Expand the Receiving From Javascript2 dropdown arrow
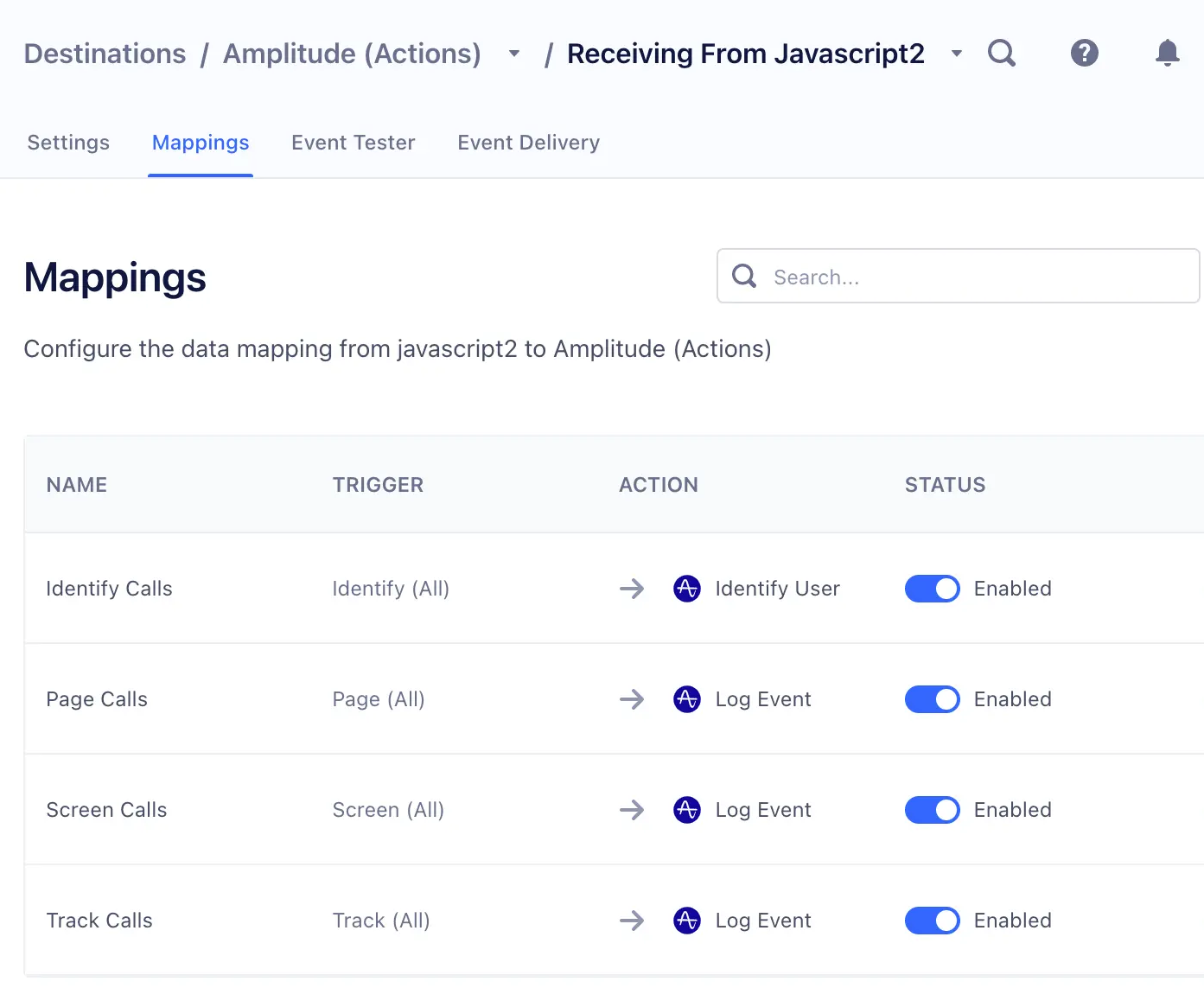The width and height of the screenshot is (1204, 1007). point(957,54)
